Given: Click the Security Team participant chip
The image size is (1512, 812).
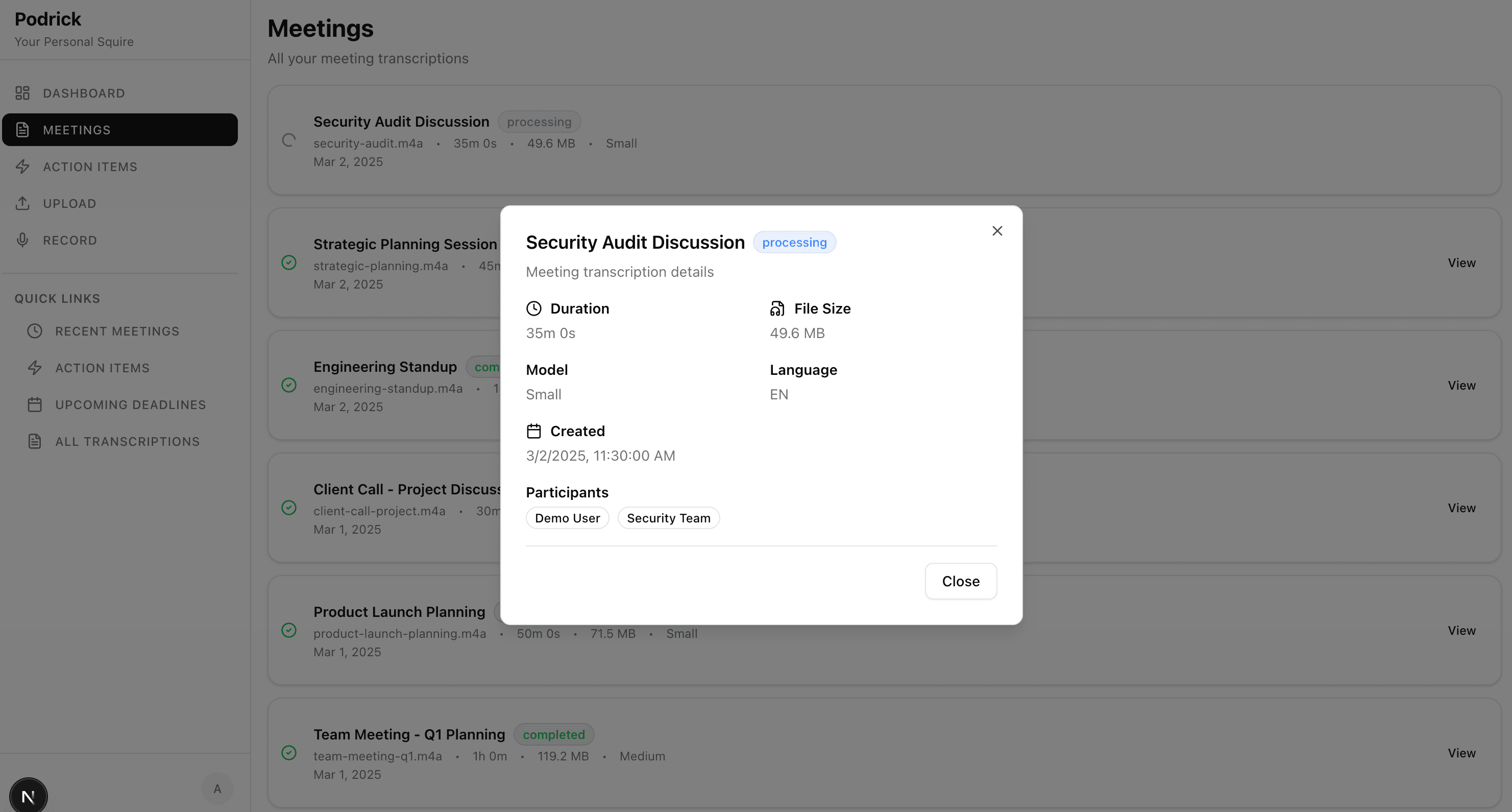Looking at the screenshot, I should (669, 518).
